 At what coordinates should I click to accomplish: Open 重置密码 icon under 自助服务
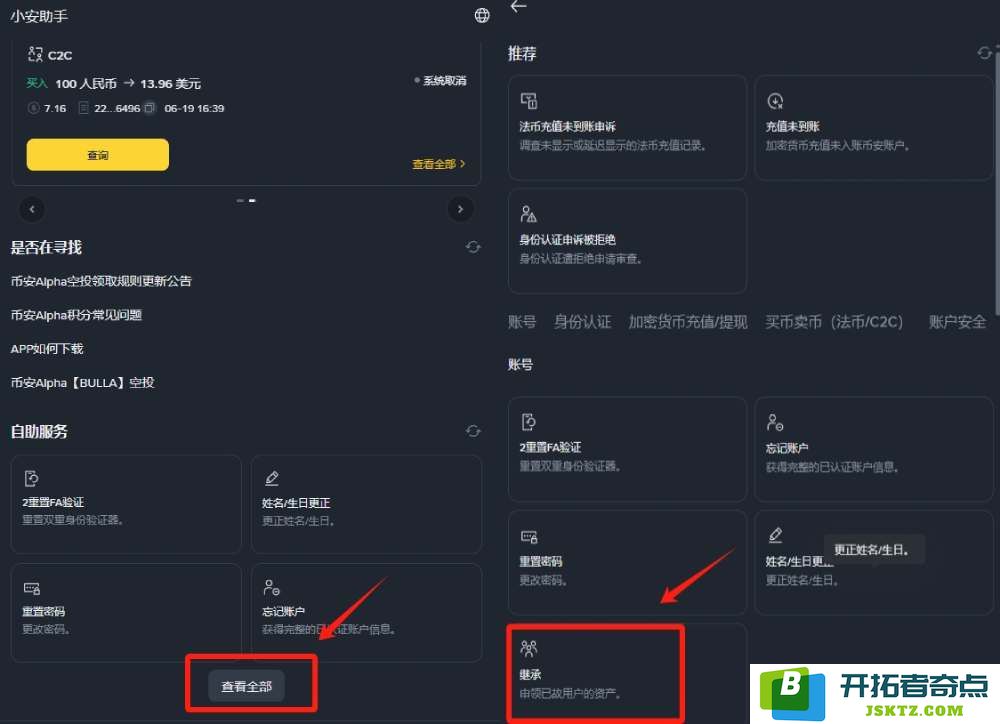pos(31,588)
